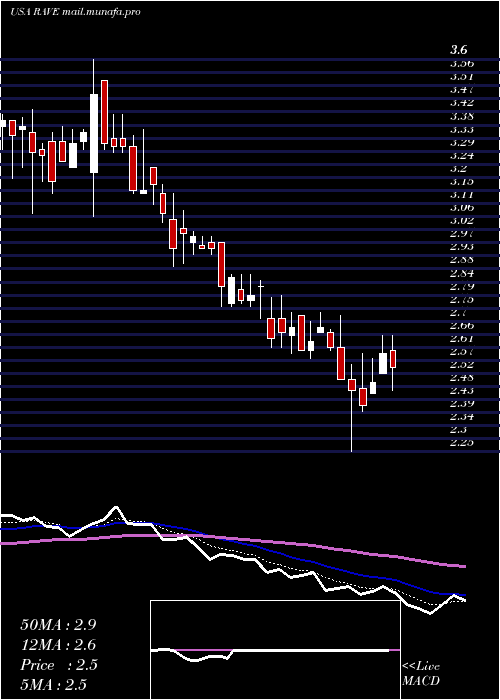Click the 2.66 price level label
Screen dimensions: 500x700
coord(462,325)
